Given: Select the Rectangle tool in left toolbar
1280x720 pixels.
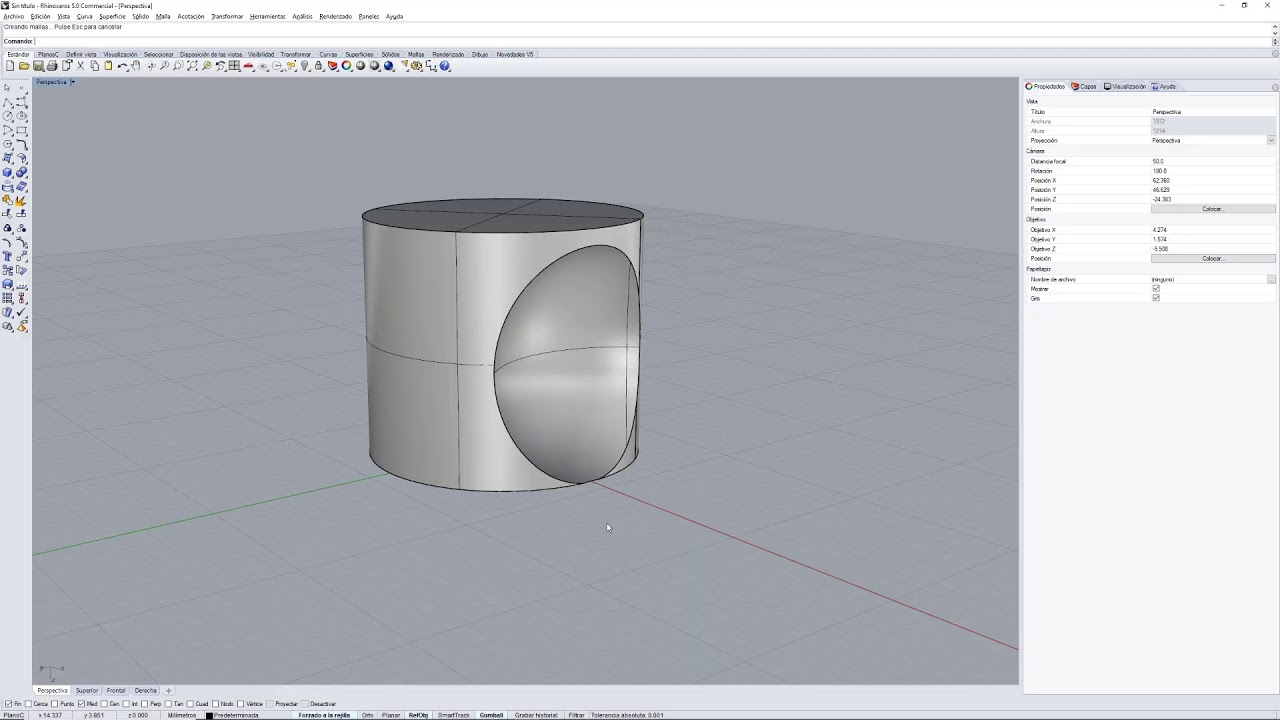Looking at the screenshot, I should [22, 130].
